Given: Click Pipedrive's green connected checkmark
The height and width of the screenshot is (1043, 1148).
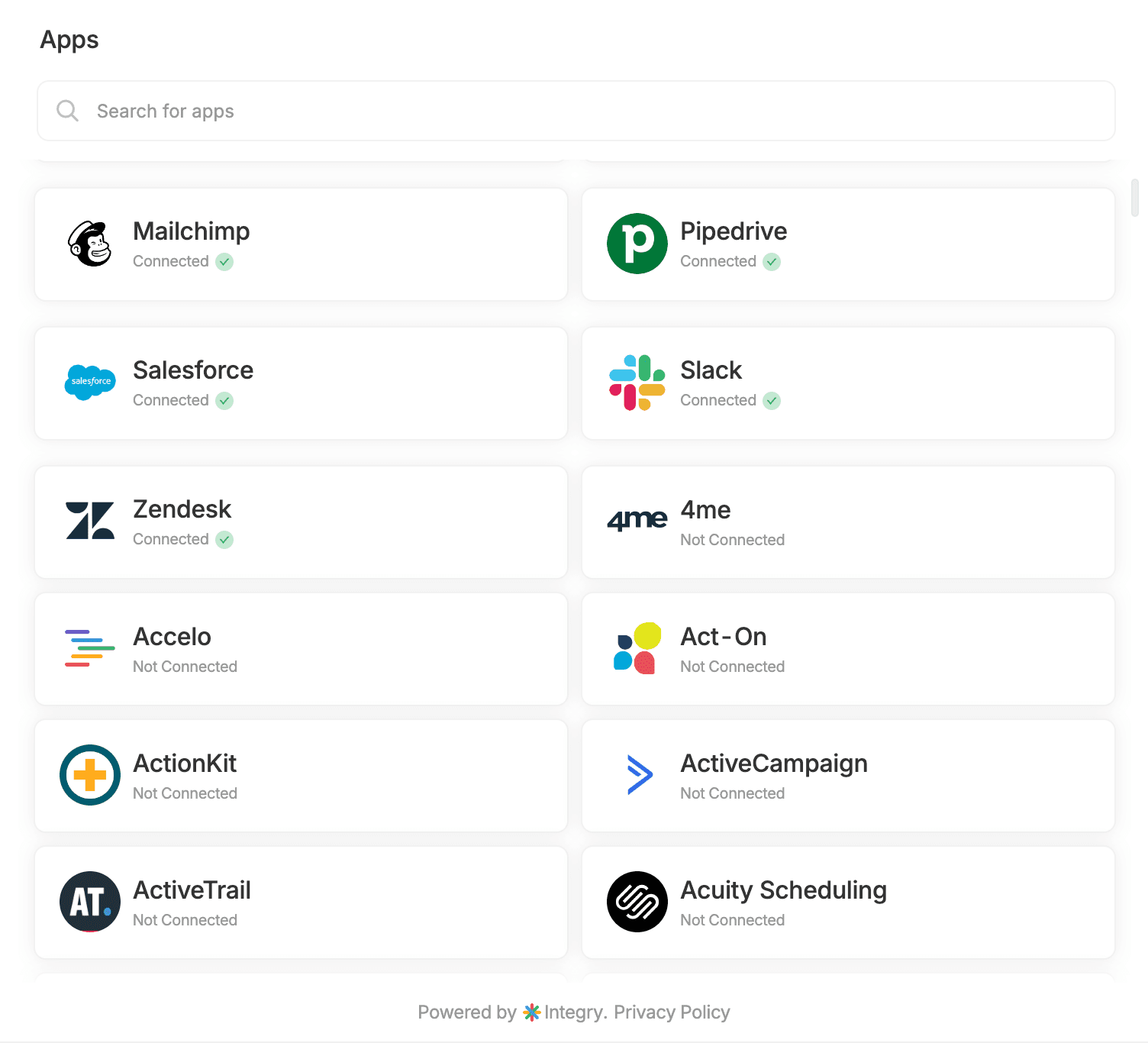Looking at the screenshot, I should 772,262.
